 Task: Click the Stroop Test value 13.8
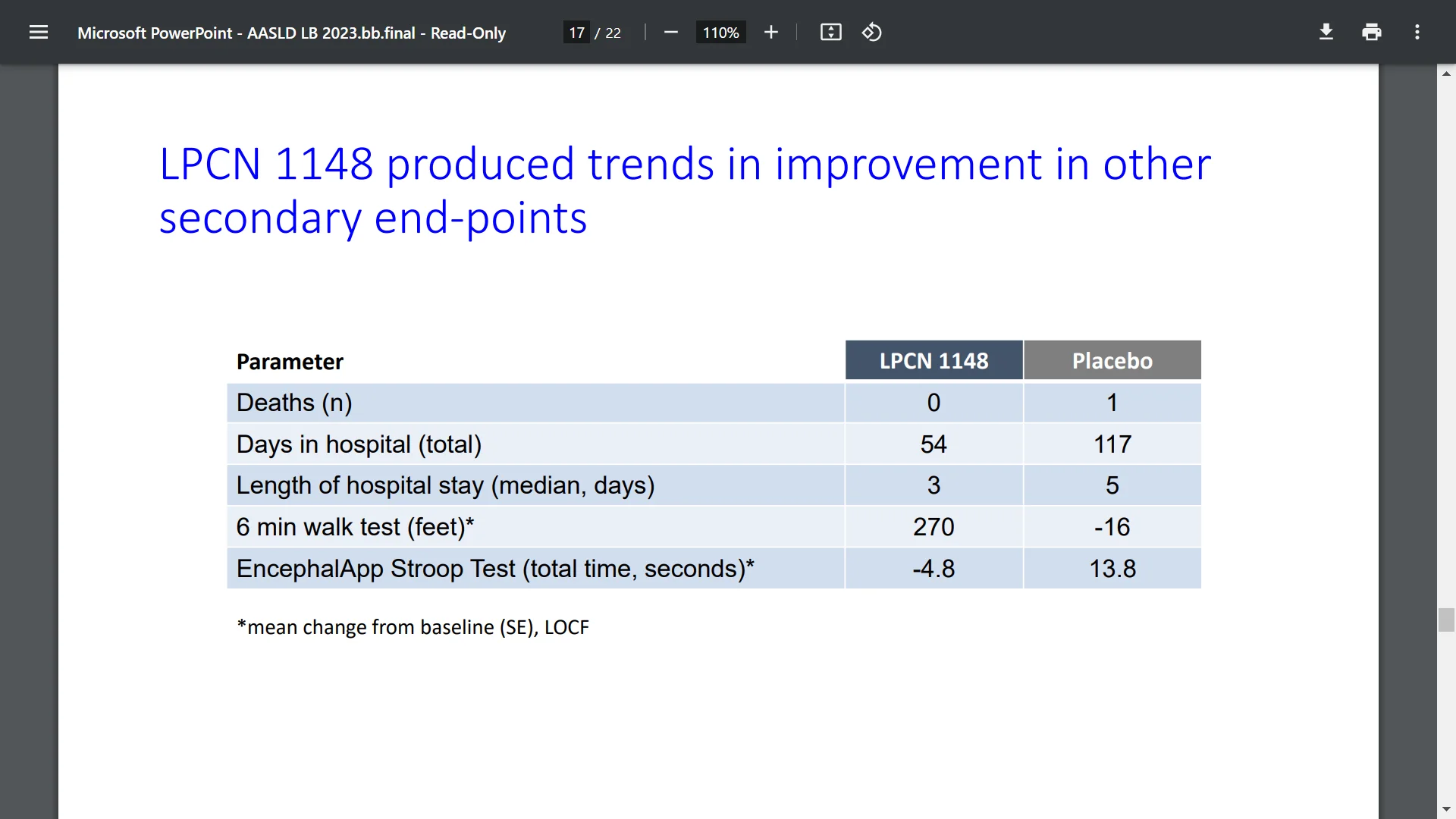tap(1112, 569)
